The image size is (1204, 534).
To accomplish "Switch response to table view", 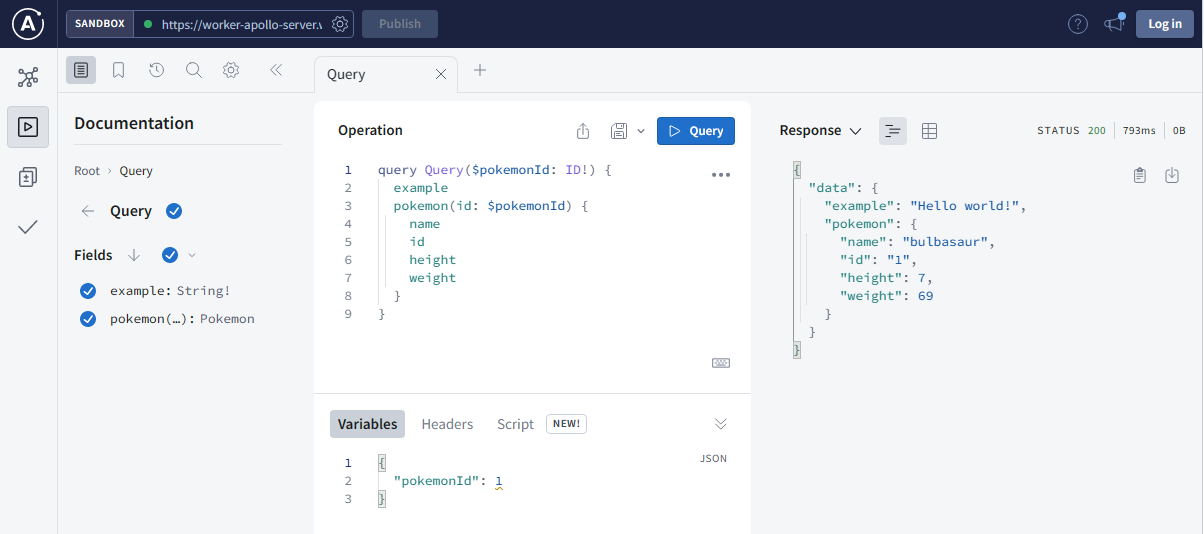I will pos(929,131).
